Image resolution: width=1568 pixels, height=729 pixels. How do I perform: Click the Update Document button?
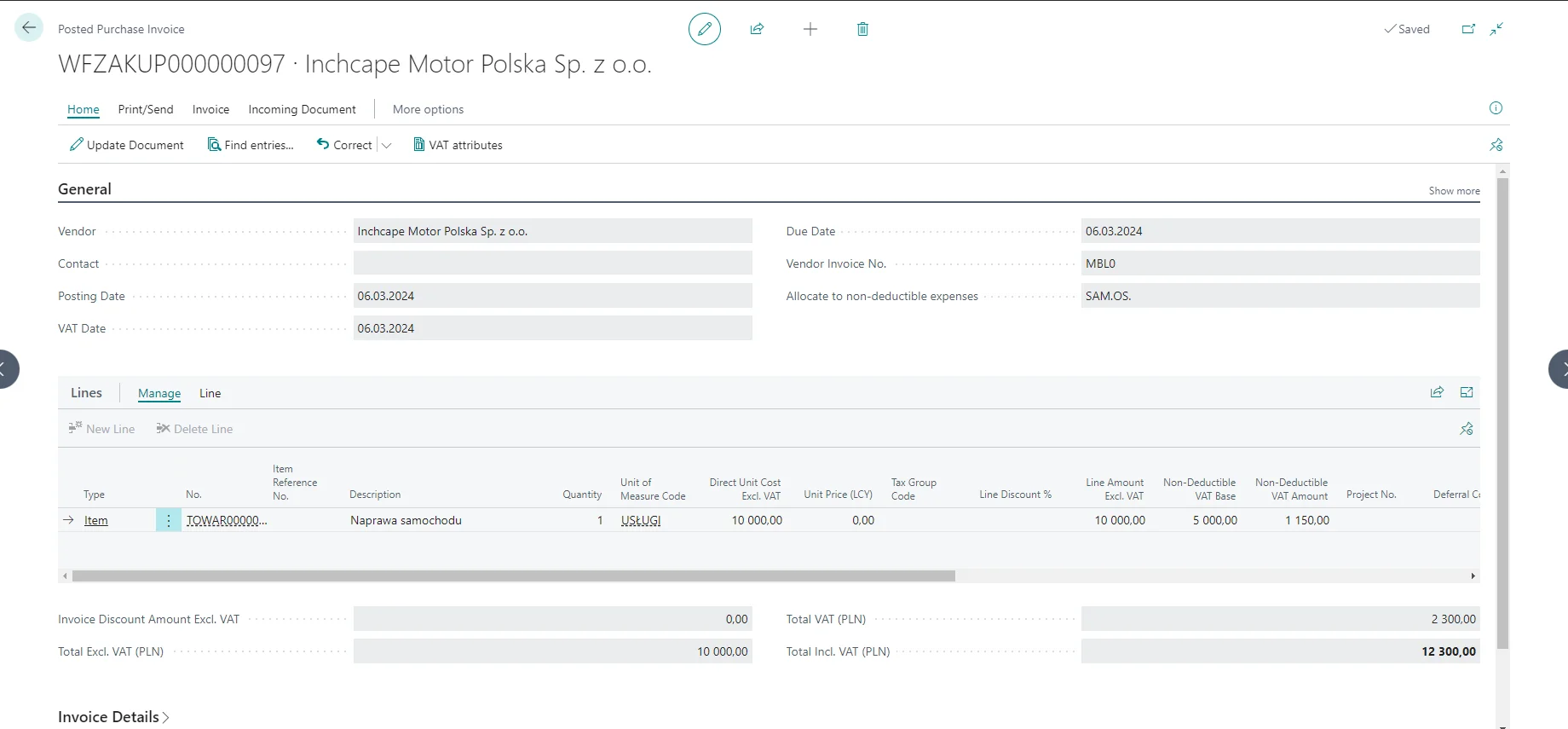(x=127, y=145)
